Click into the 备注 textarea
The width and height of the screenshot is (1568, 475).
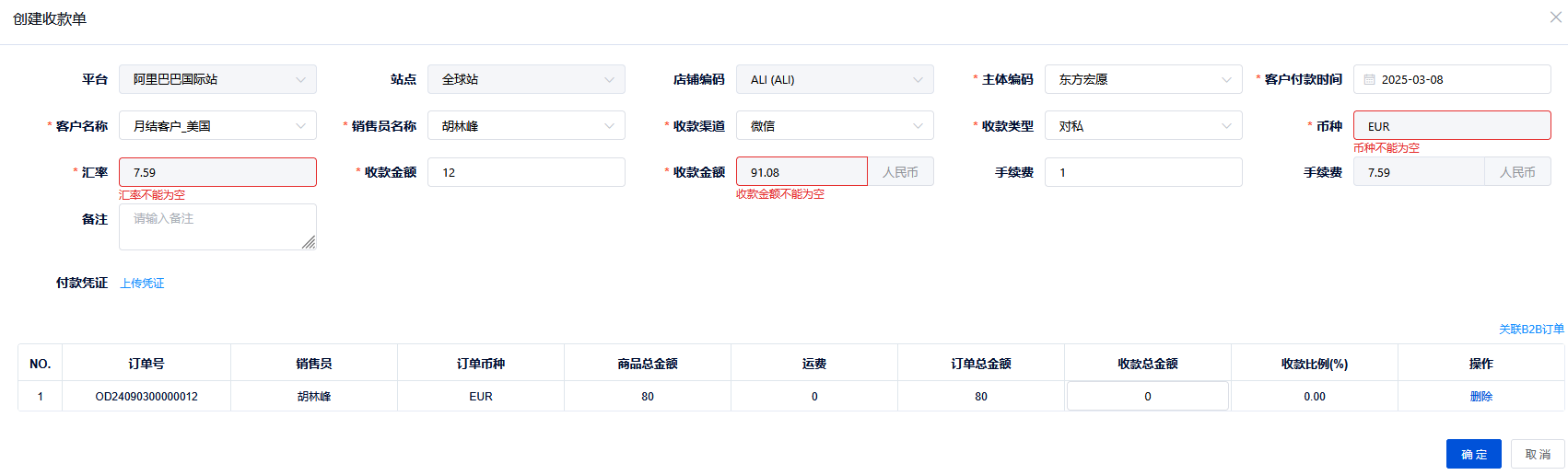pos(217,226)
